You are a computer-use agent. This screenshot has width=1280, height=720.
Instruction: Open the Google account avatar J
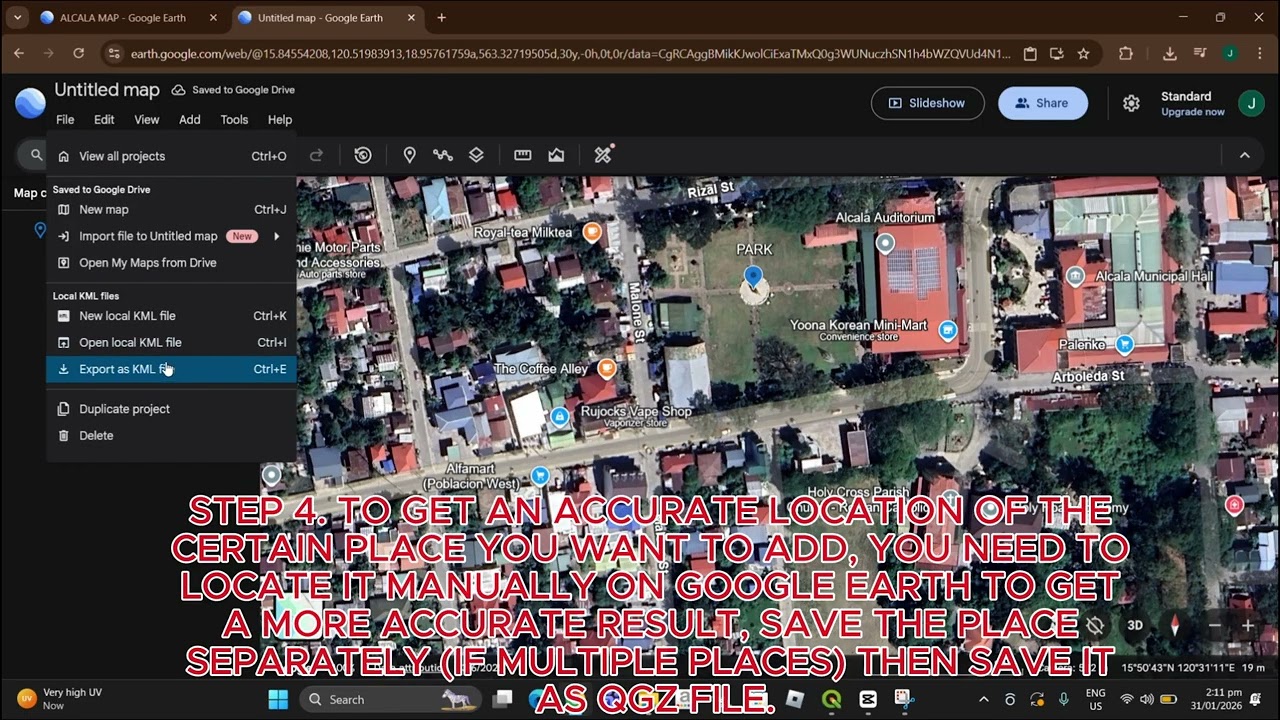point(1251,103)
